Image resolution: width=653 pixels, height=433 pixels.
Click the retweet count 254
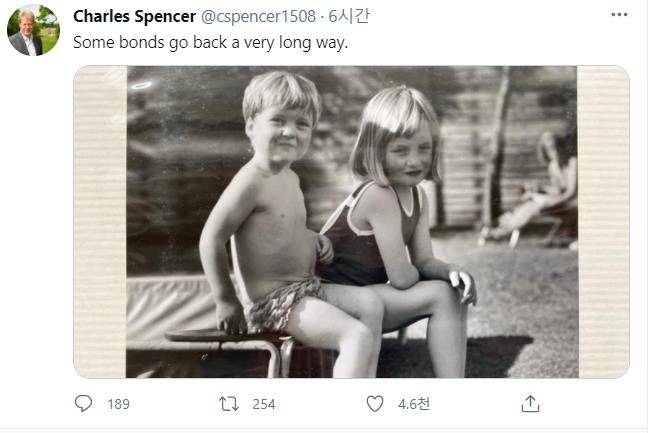pyautogui.click(x=263, y=404)
